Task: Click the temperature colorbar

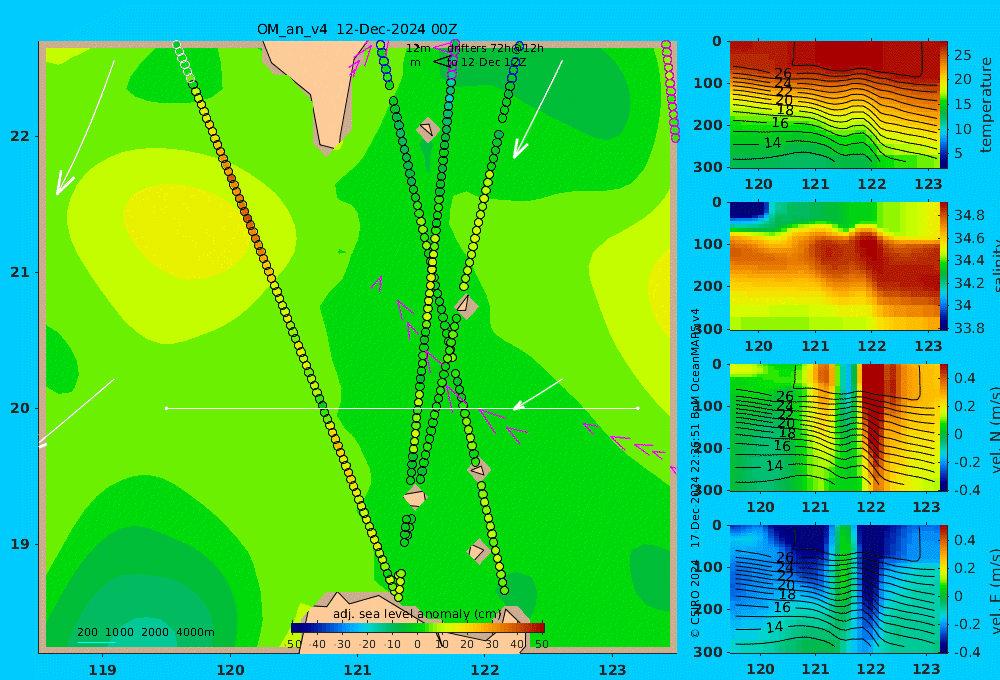Action: point(943,105)
